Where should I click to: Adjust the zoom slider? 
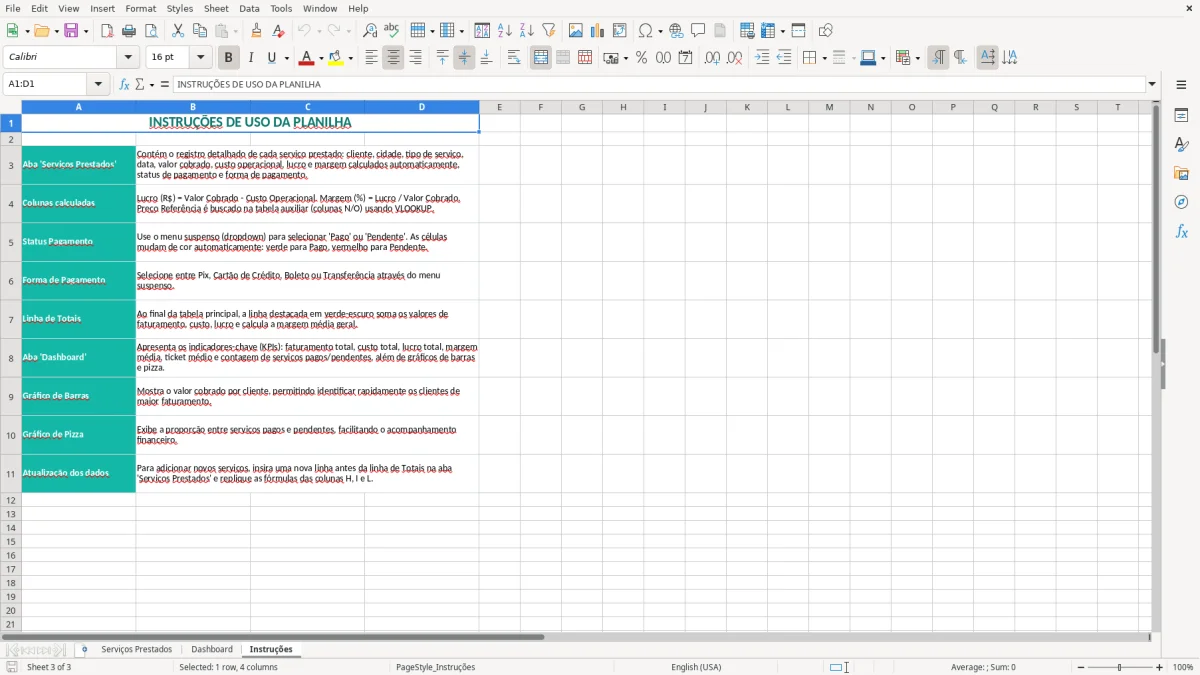[x=1120, y=667]
